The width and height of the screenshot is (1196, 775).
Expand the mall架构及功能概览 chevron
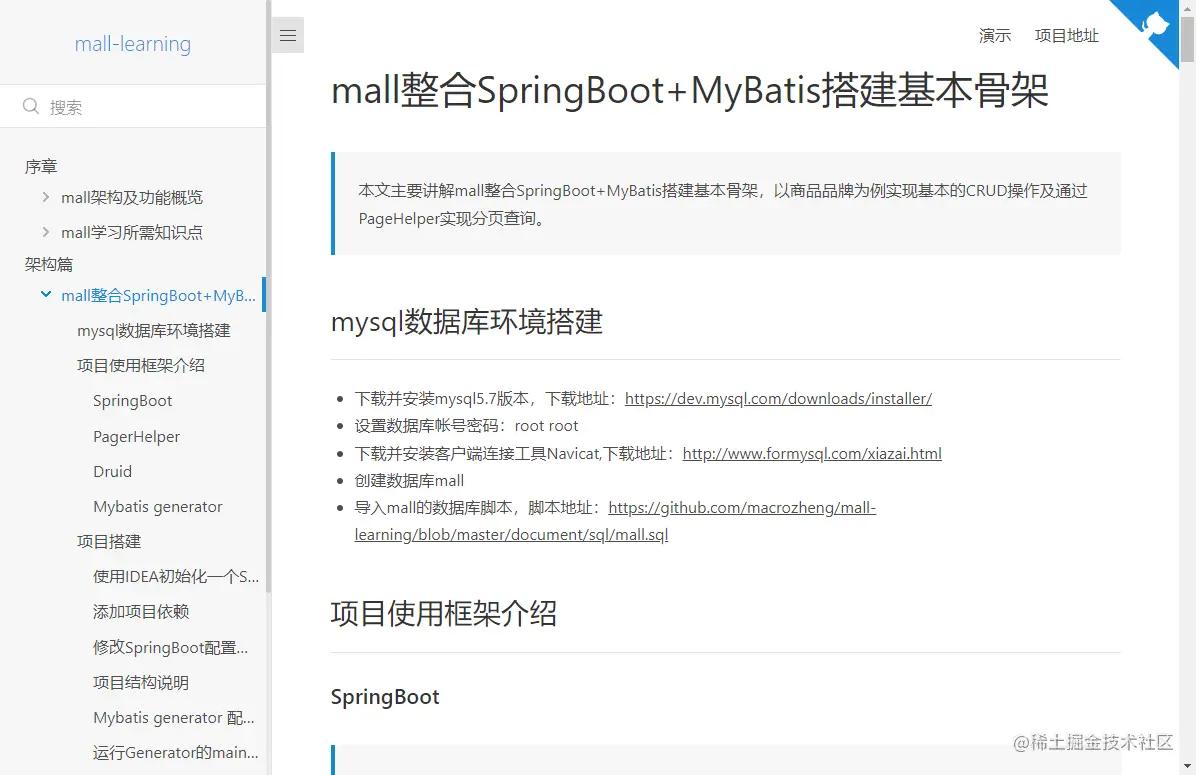[x=44, y=197]
